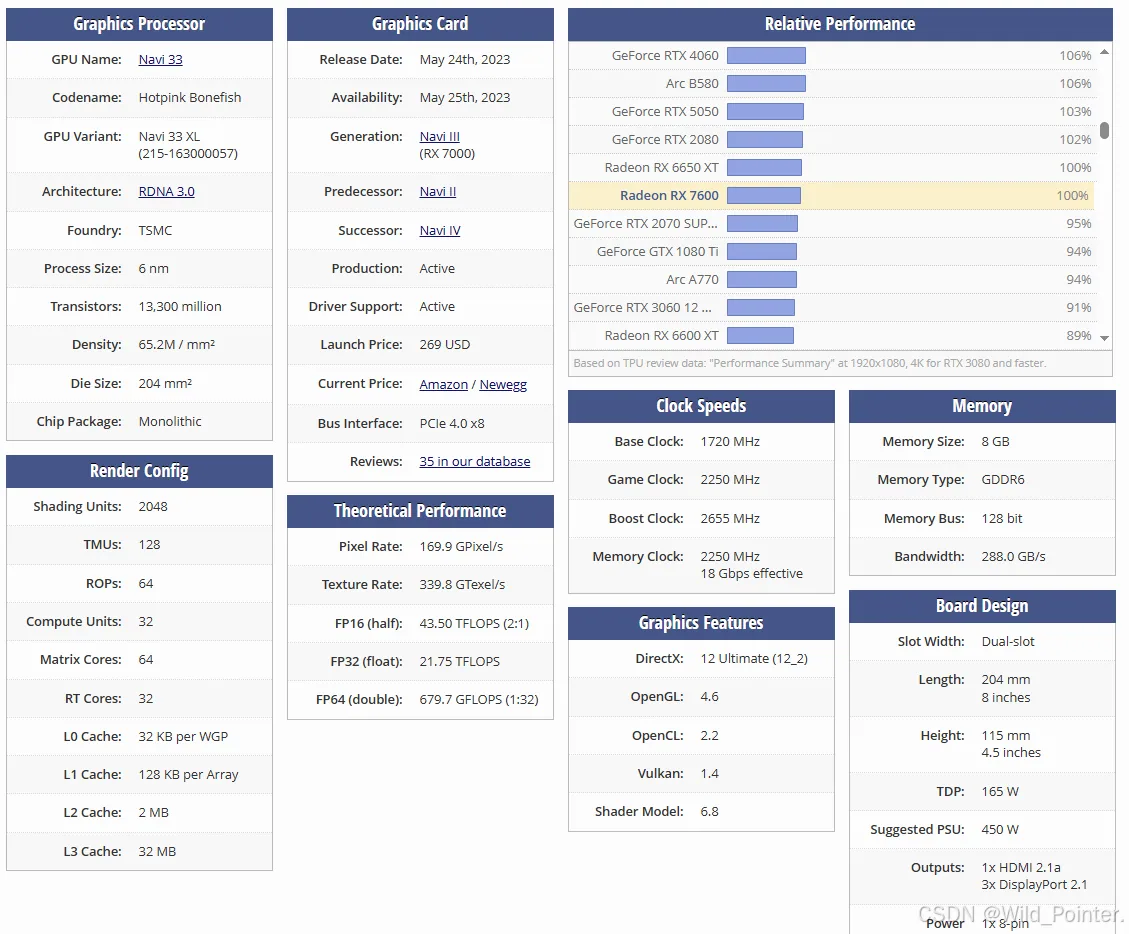
Task: Click the "269 USD" launch price
Action: click(x=445, y=345)
